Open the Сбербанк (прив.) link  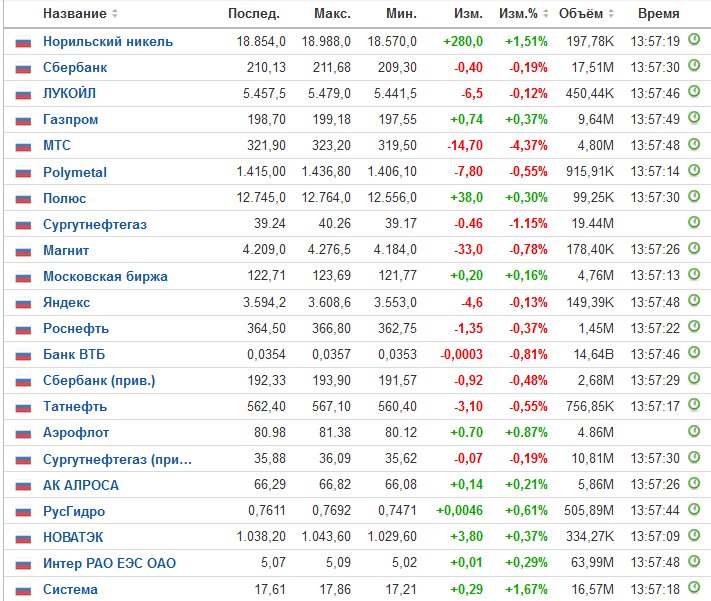point(99,381)
